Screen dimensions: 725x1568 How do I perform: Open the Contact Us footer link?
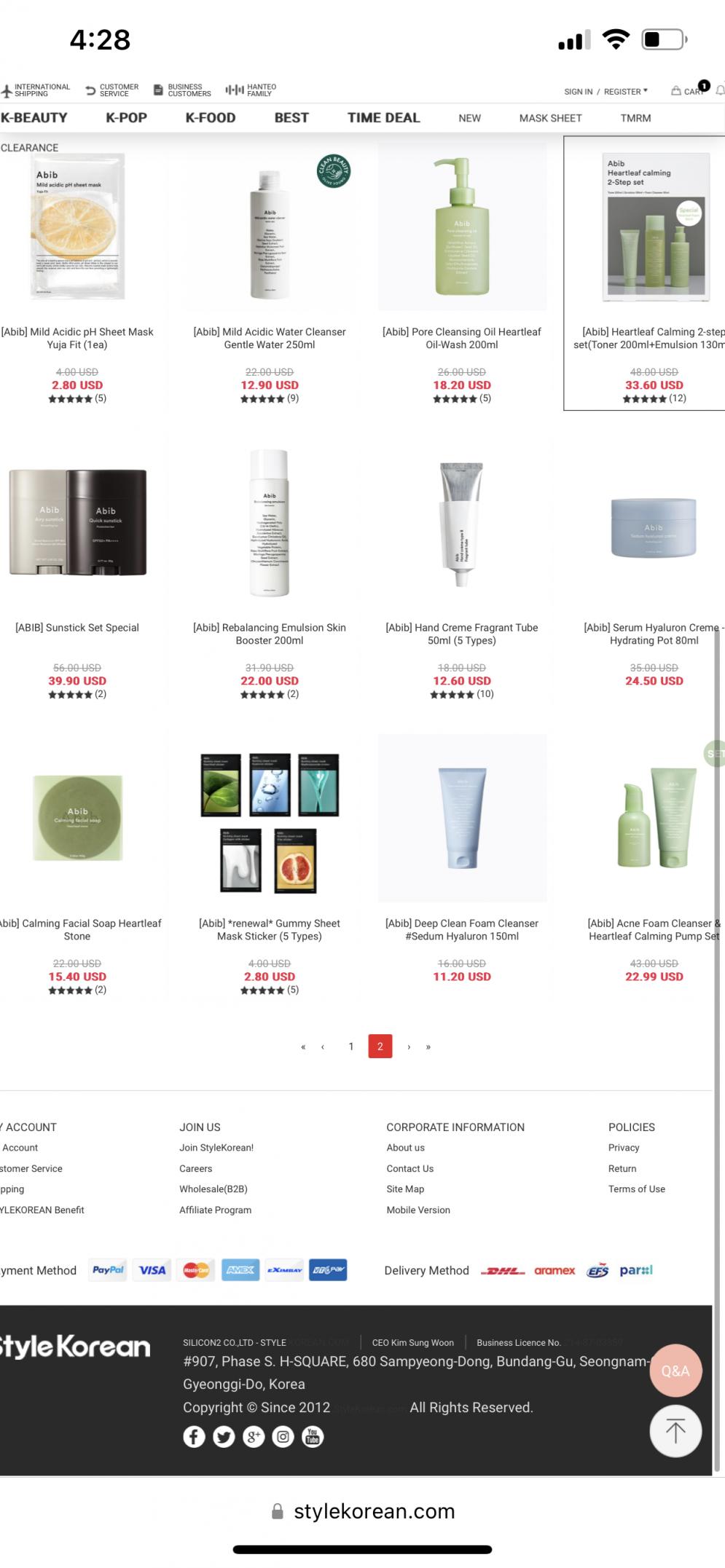click(x=410, y=1168)
